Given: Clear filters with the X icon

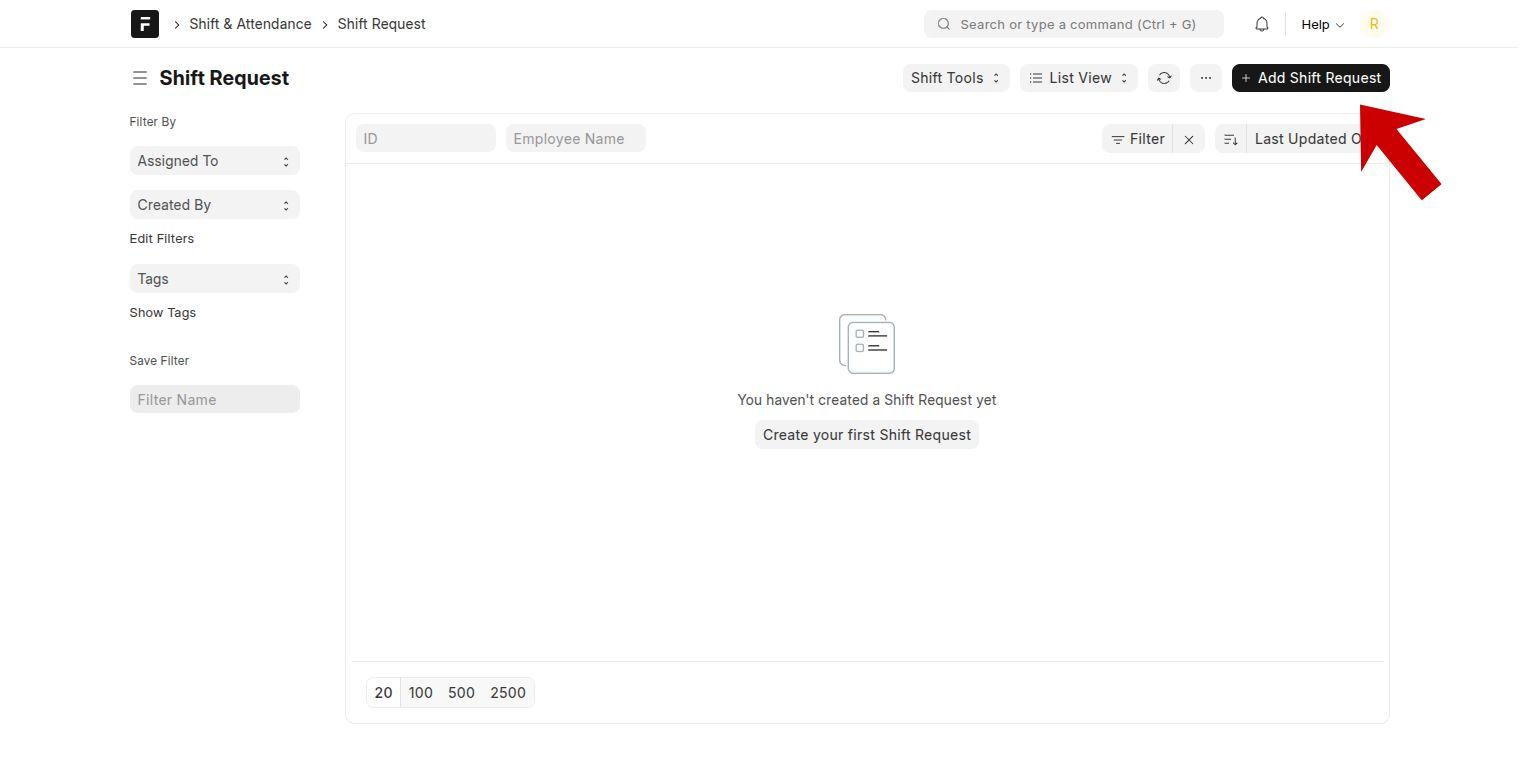Looking at the screenshot, I should tap(1189, 139).
